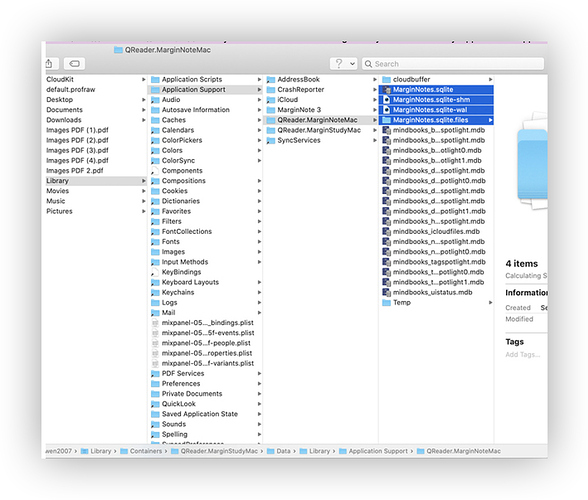
Task: Expand the Application Scripts folder arrow
Action: click(259, 80)
